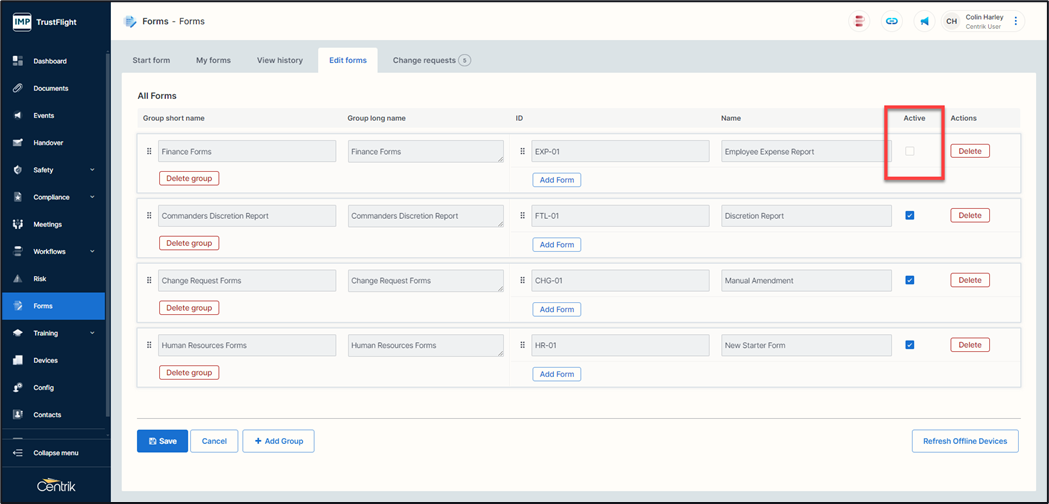The height and width of the screenshot is (504, 1049).
Task: Open the Change requests tab
Action: pos(424,60)
